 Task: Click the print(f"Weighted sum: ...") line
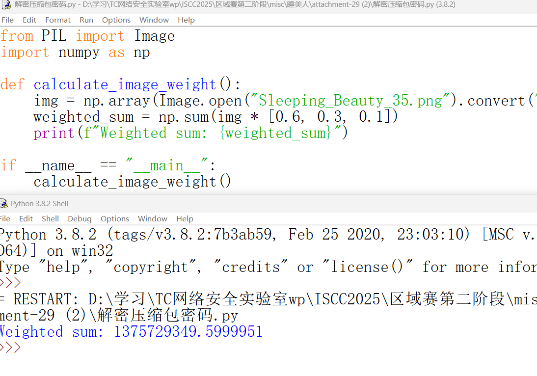(x=191, y=133)
